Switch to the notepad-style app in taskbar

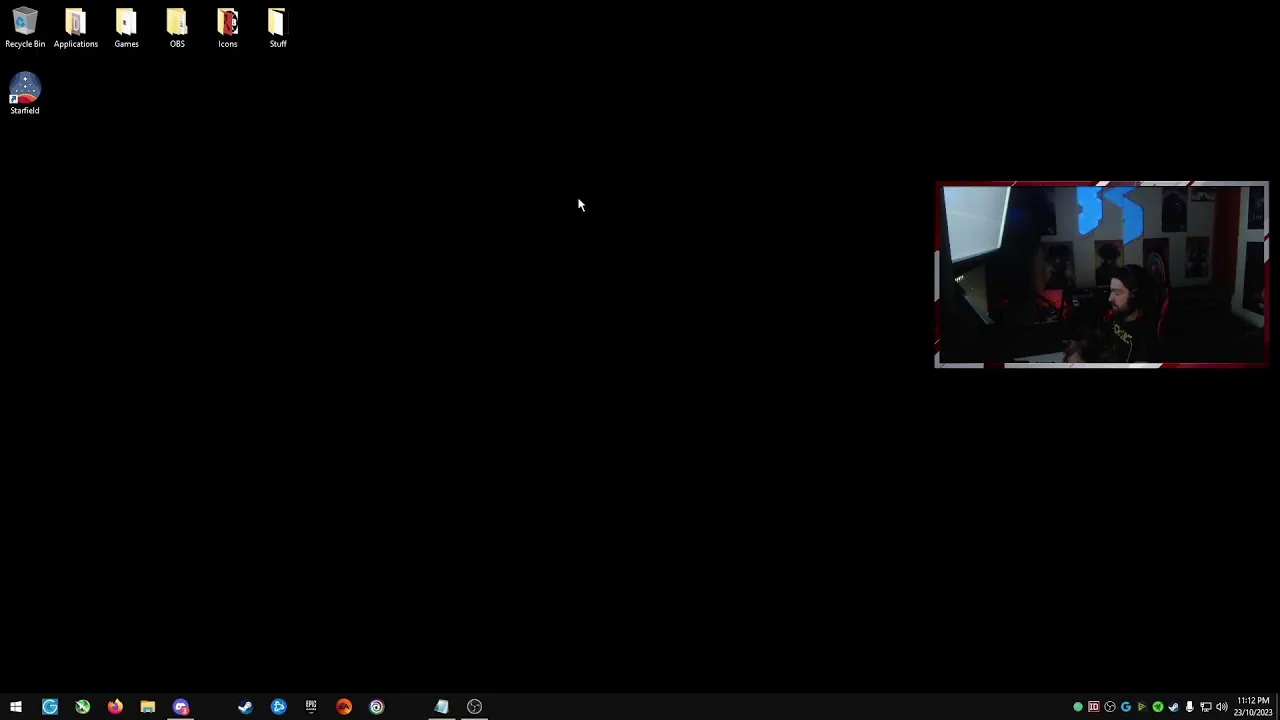(441, 707)
